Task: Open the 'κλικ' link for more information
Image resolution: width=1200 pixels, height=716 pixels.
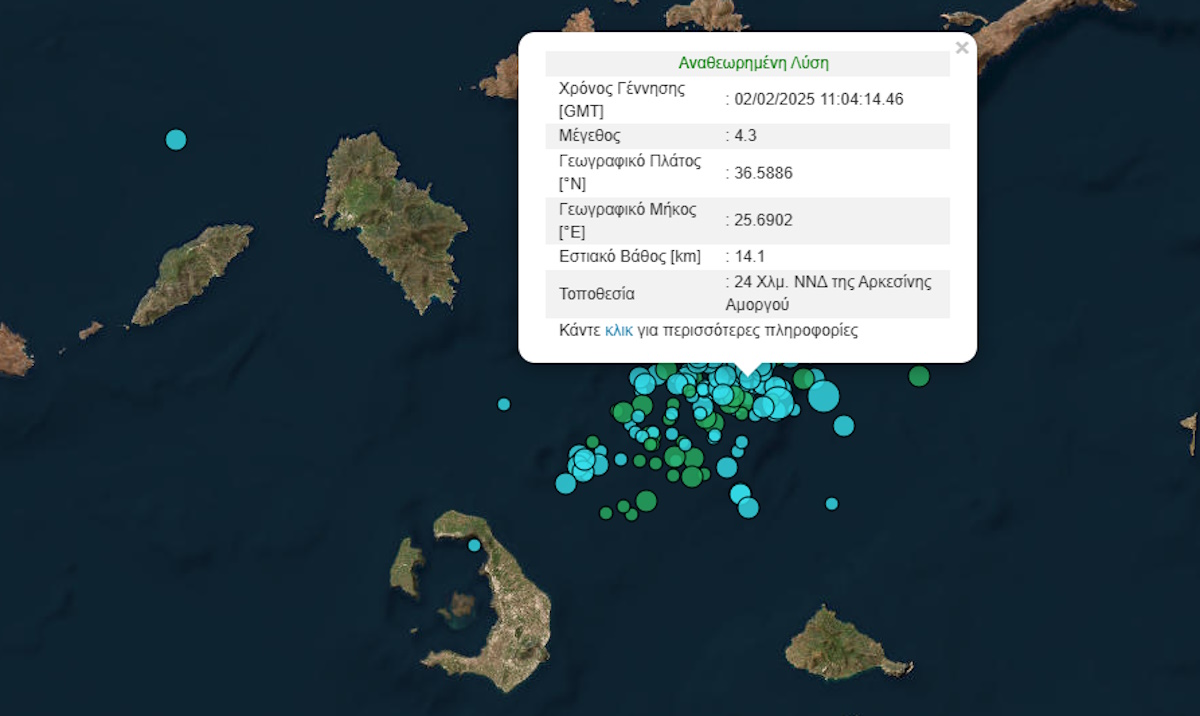Action: tap(618, 330)
